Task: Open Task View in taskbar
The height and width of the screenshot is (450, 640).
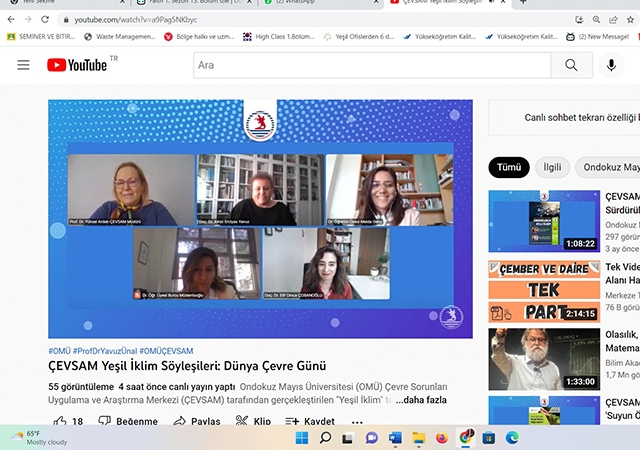Action: [348, 438]
